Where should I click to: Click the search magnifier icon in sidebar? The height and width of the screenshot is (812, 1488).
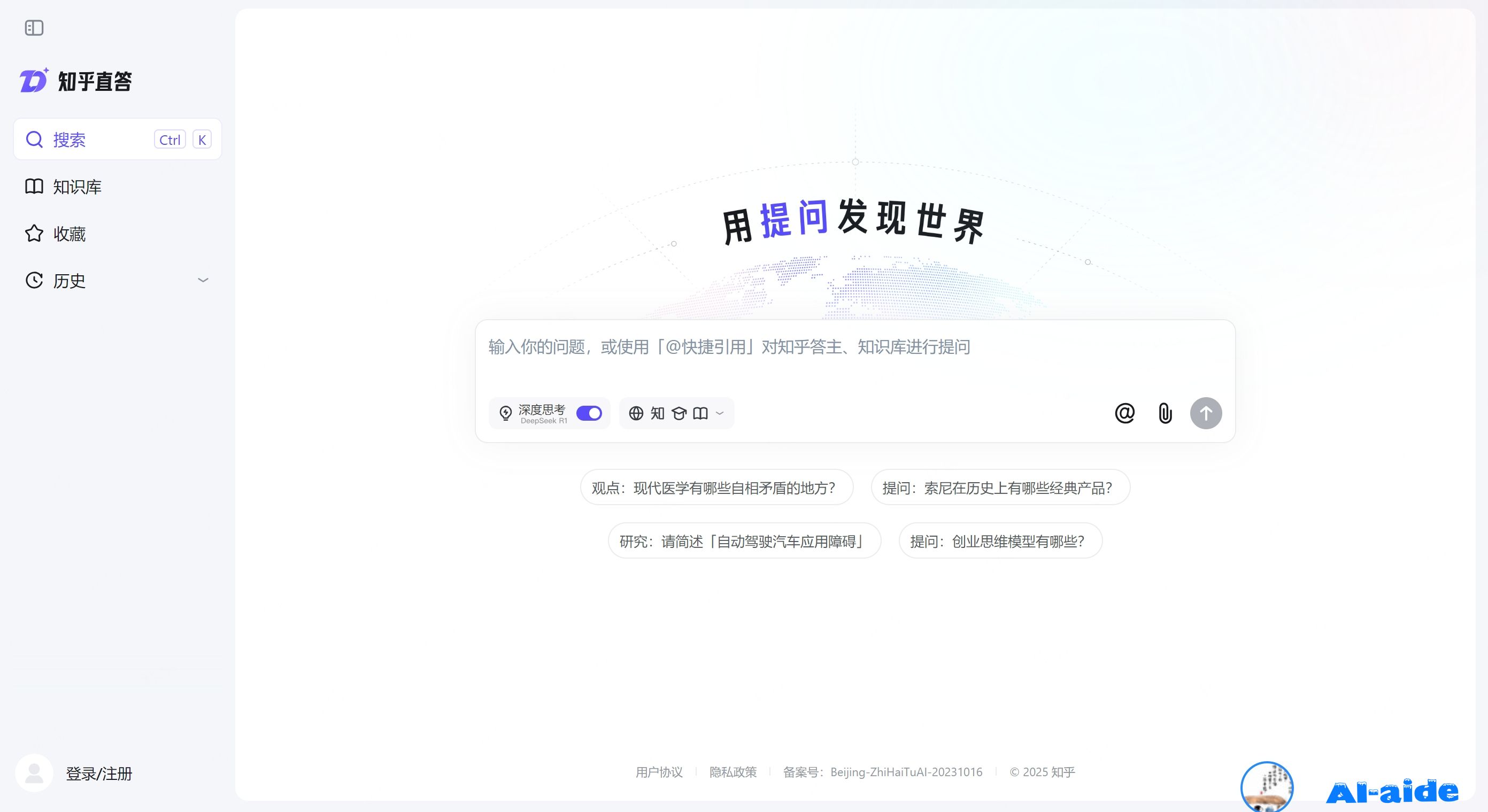tap(35, 139)
